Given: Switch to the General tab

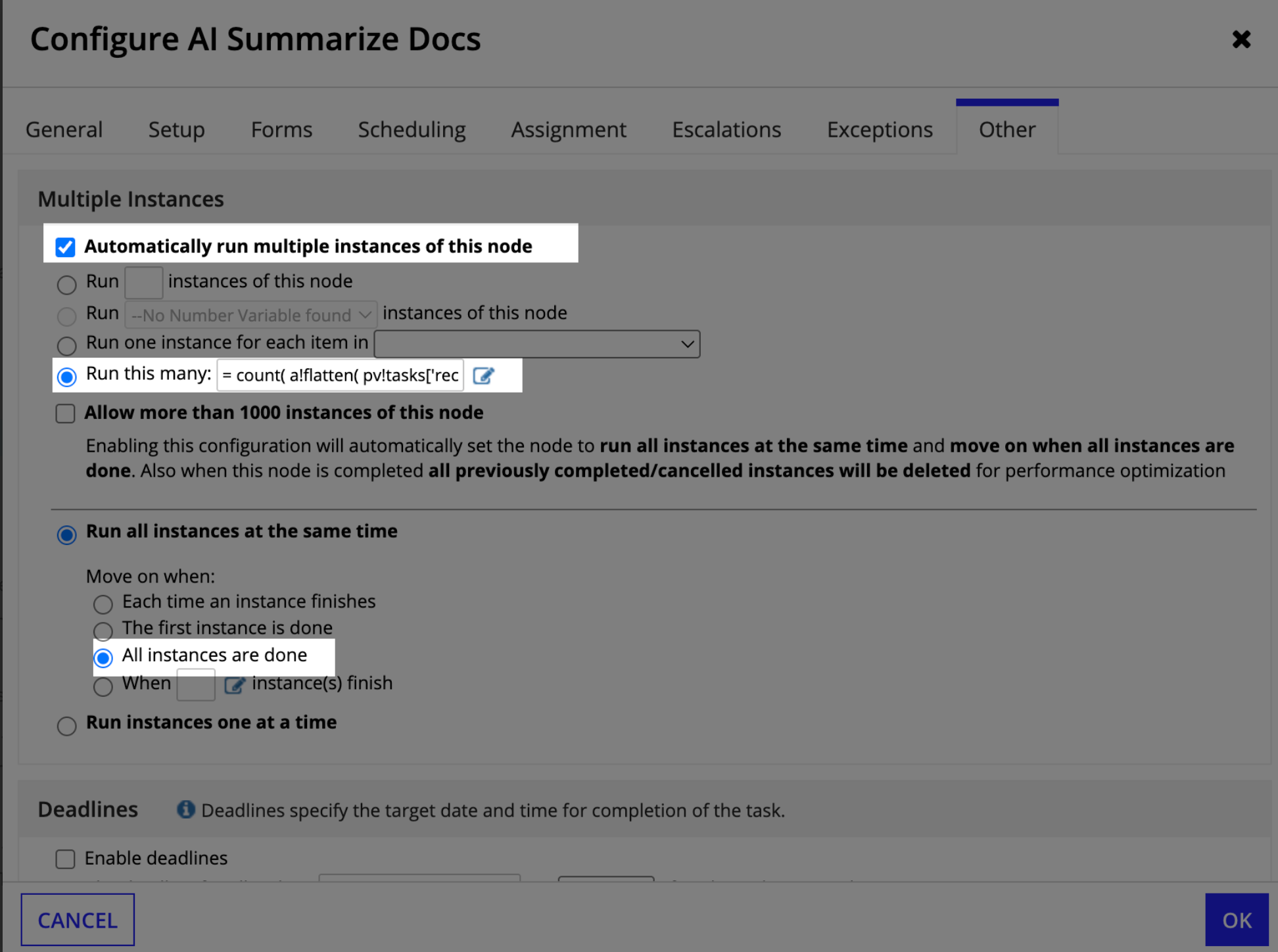Looking at the screenshot, I should (64, 130).
